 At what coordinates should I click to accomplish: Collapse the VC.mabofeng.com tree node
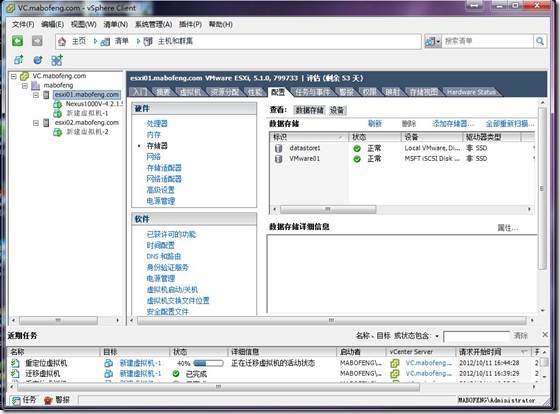[14, 76]
